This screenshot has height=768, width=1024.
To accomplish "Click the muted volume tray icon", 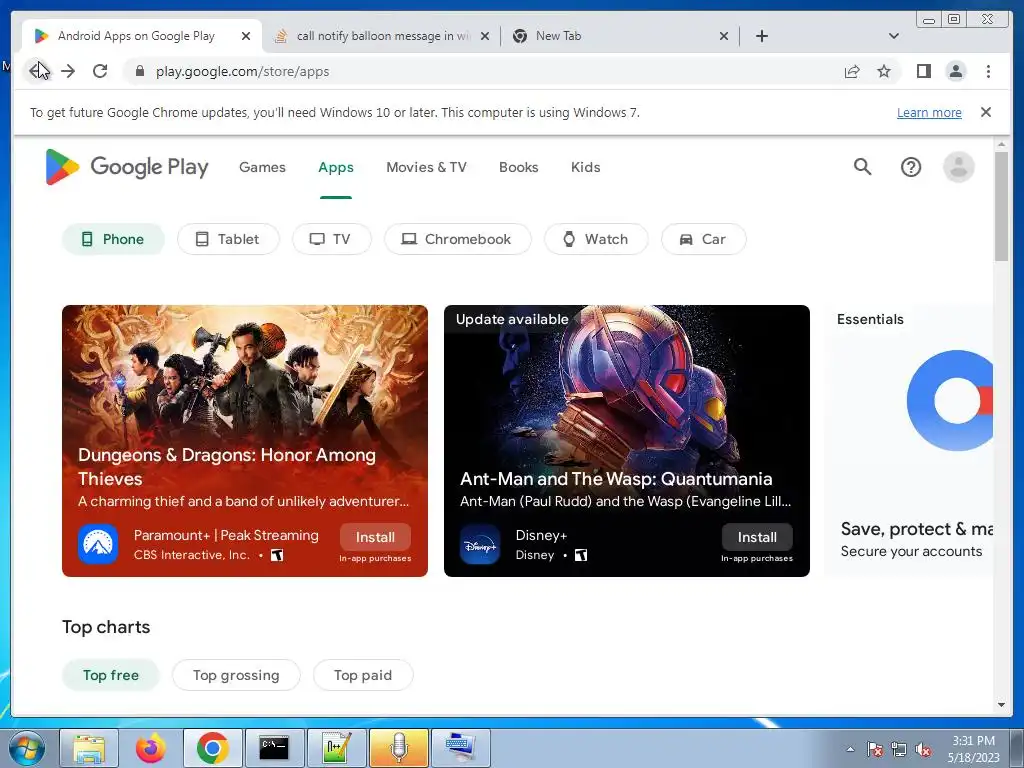I will (923, 750).
